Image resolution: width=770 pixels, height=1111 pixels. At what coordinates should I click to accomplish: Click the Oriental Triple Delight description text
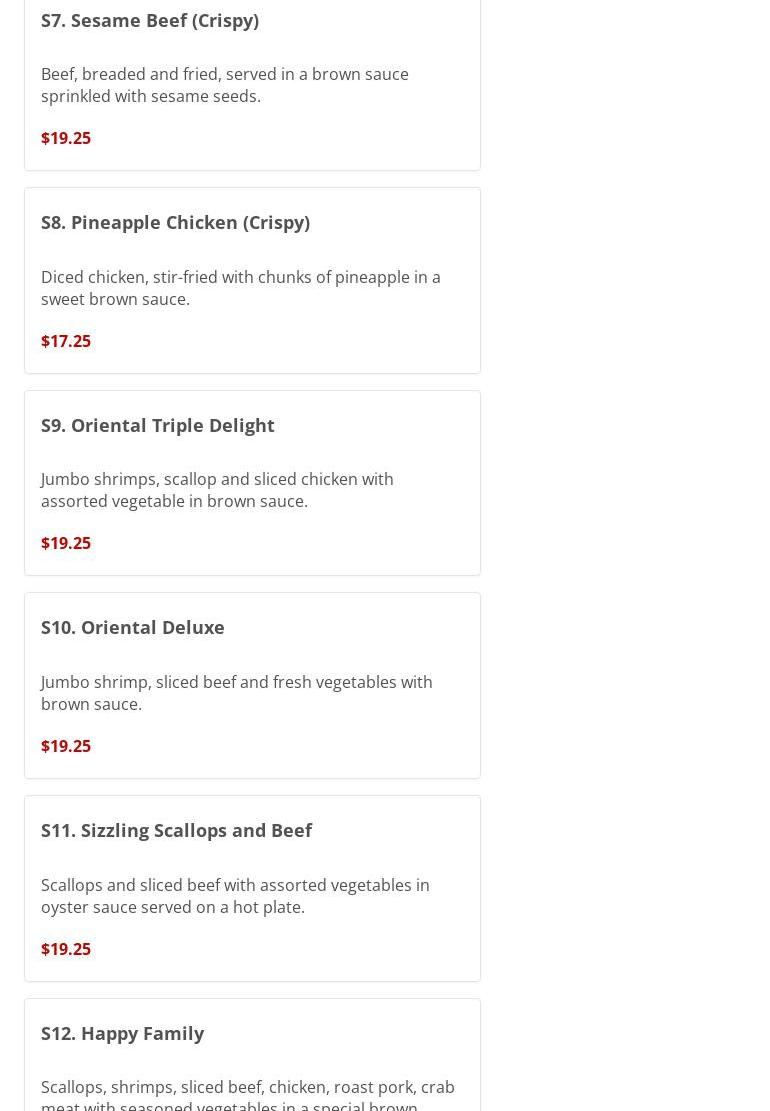(217, 490)
